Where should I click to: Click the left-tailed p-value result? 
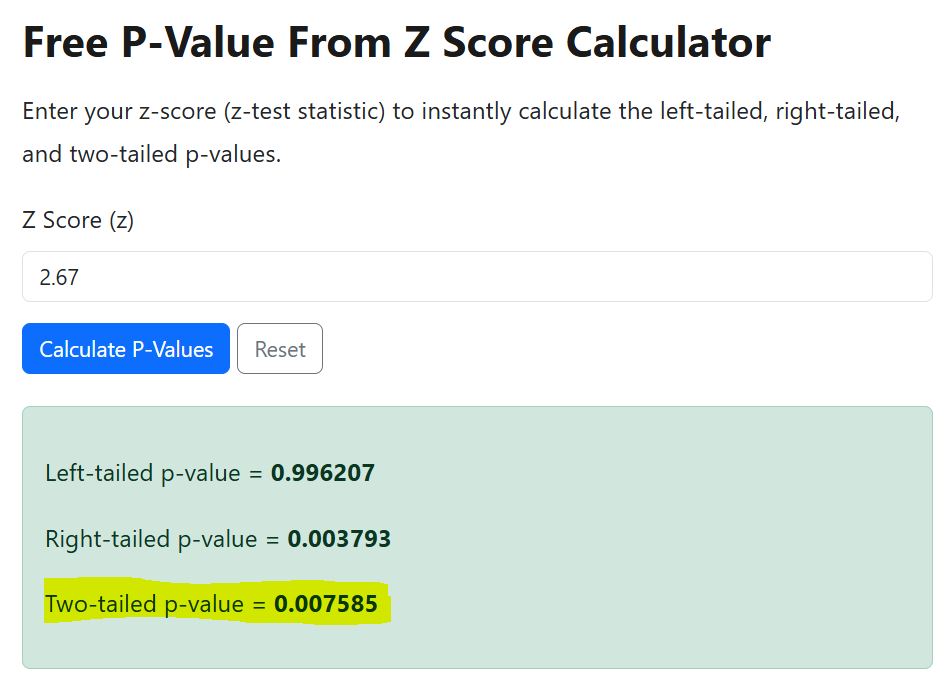pyautogui.click(x=208, y=472)
